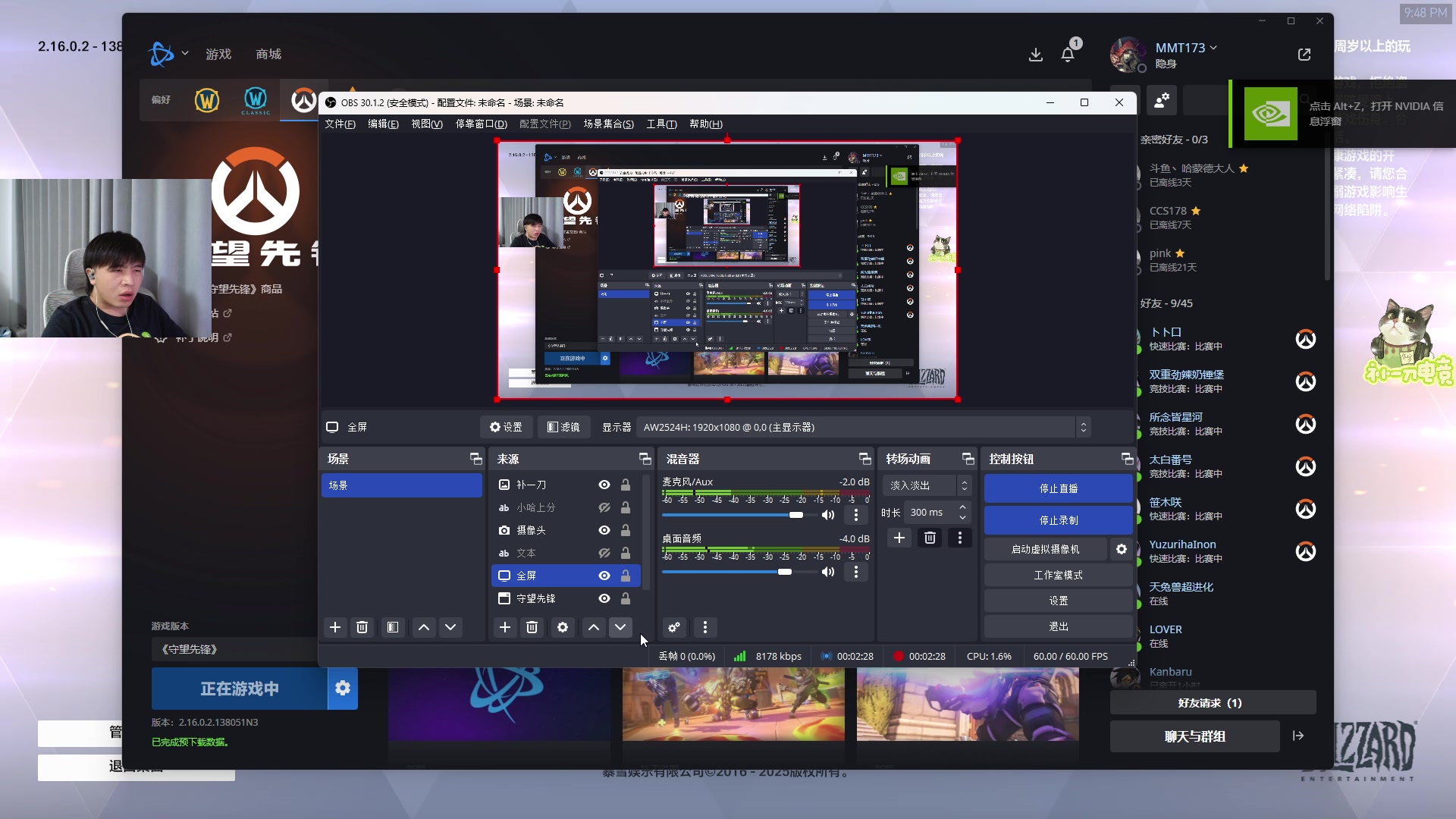Image resolution: width=1456 pixels, height=819 pixels.
Task: Move scene down arrow in Scenes panel
Action: 450,627
